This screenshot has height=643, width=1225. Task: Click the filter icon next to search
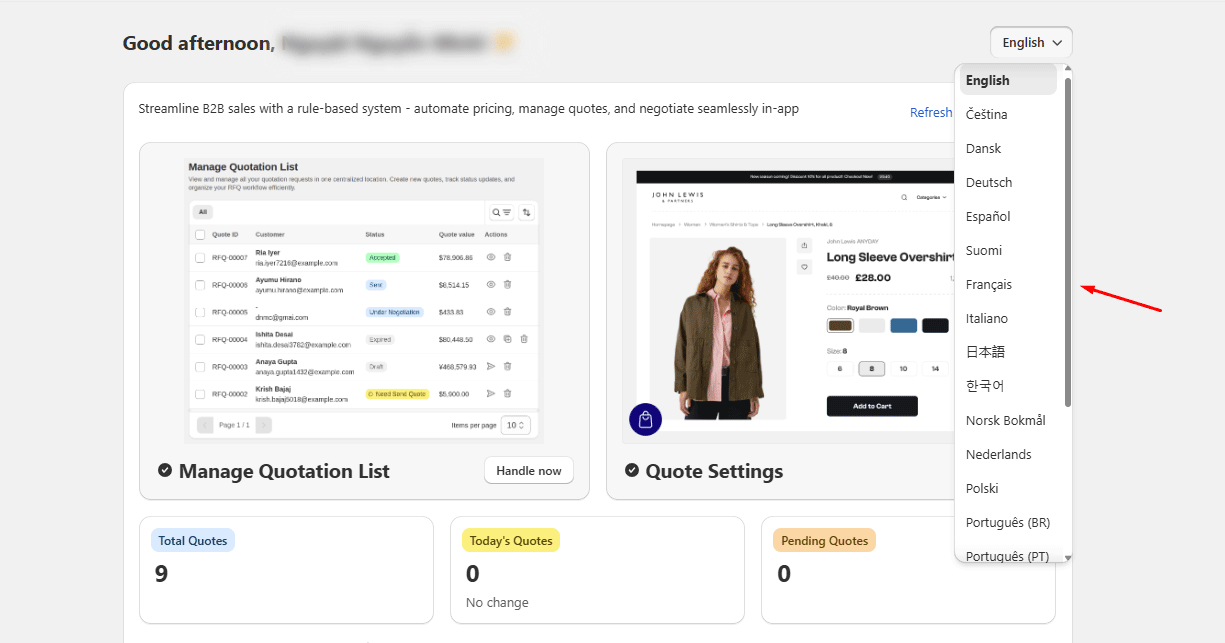click(x=507, y=212)
